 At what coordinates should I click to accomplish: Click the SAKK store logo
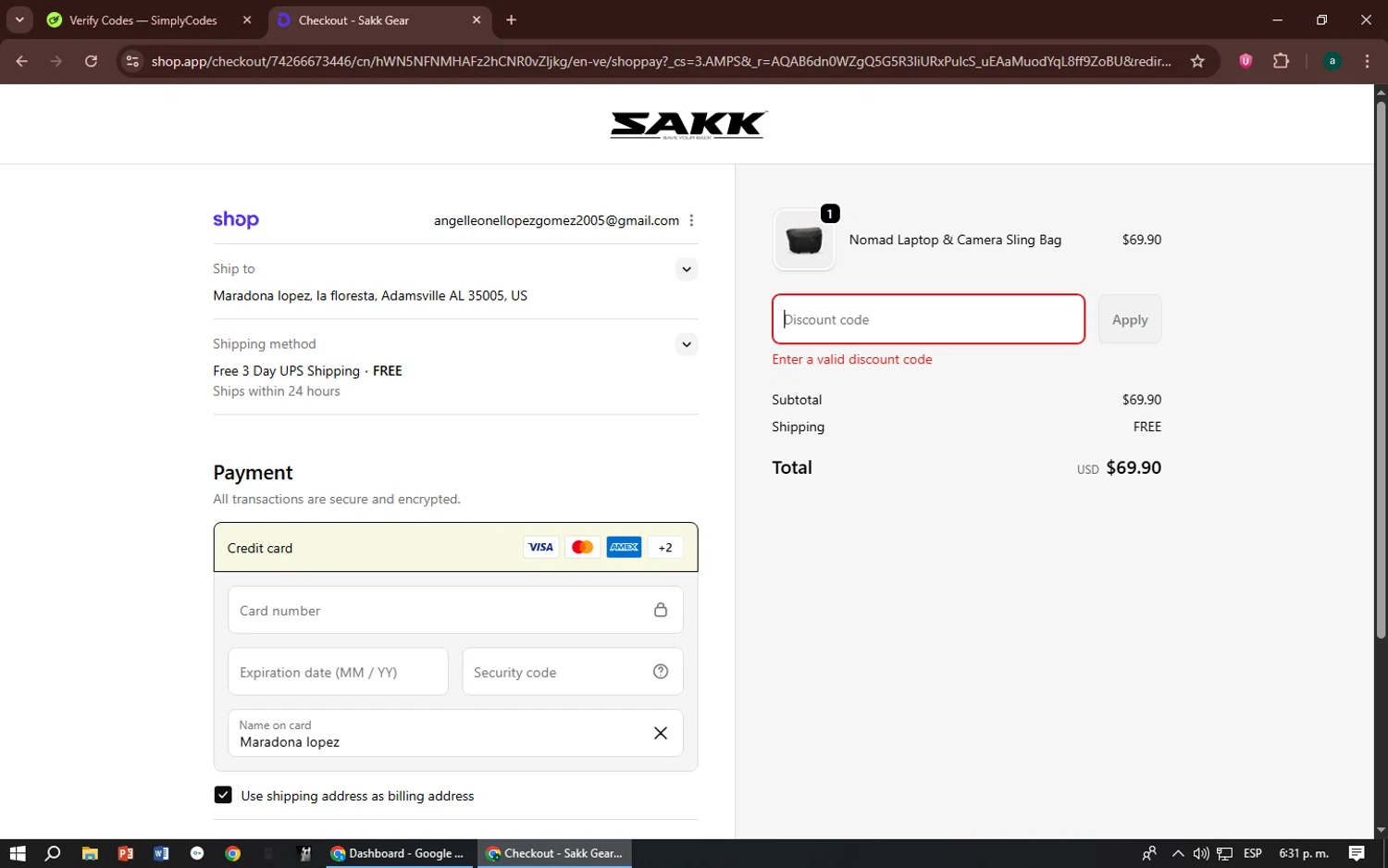pos(688,125)
